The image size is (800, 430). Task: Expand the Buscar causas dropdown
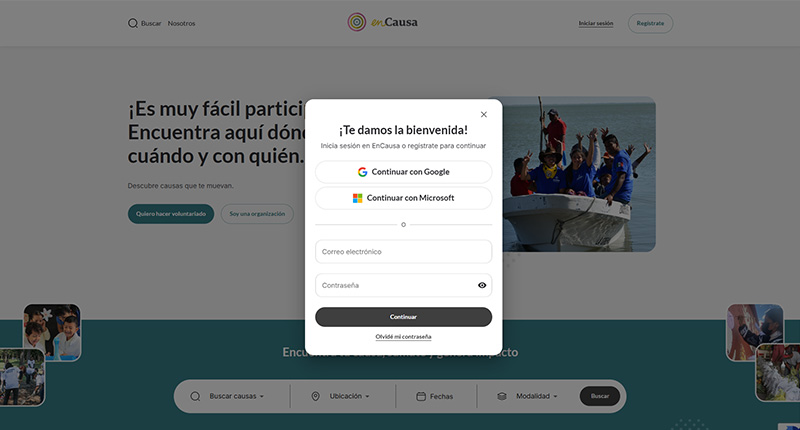[x=236, y=396]
